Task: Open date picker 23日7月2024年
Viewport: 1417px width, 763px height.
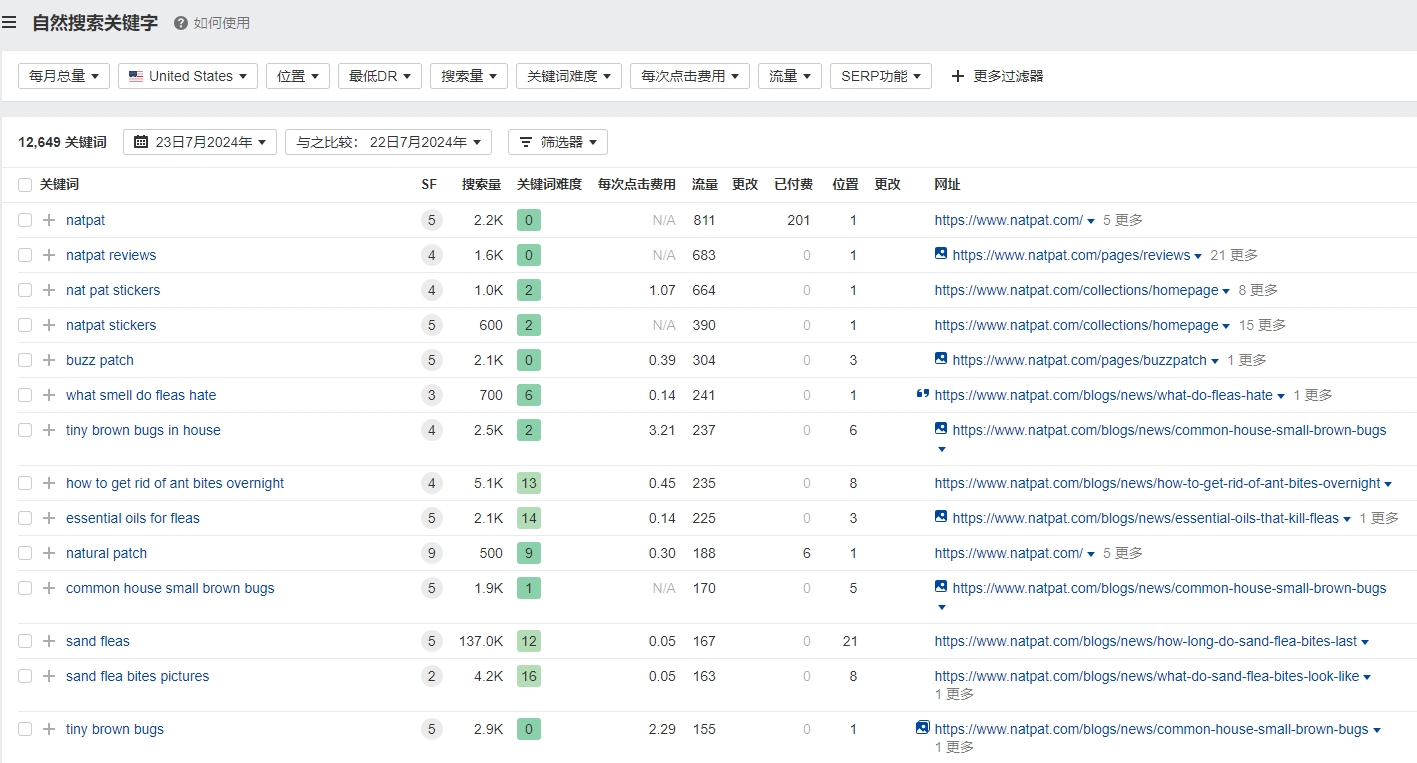Action: point(200,142)
